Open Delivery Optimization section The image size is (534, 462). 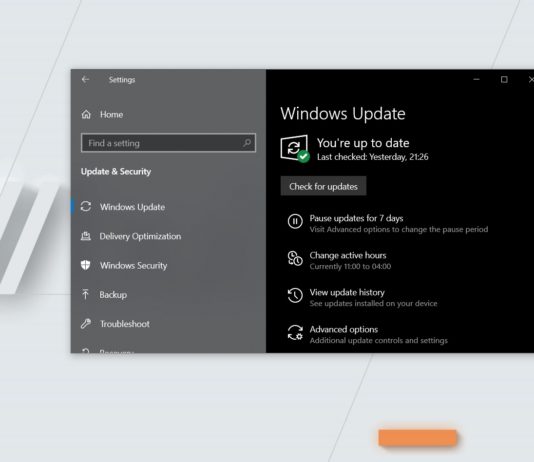coord(140,236)
